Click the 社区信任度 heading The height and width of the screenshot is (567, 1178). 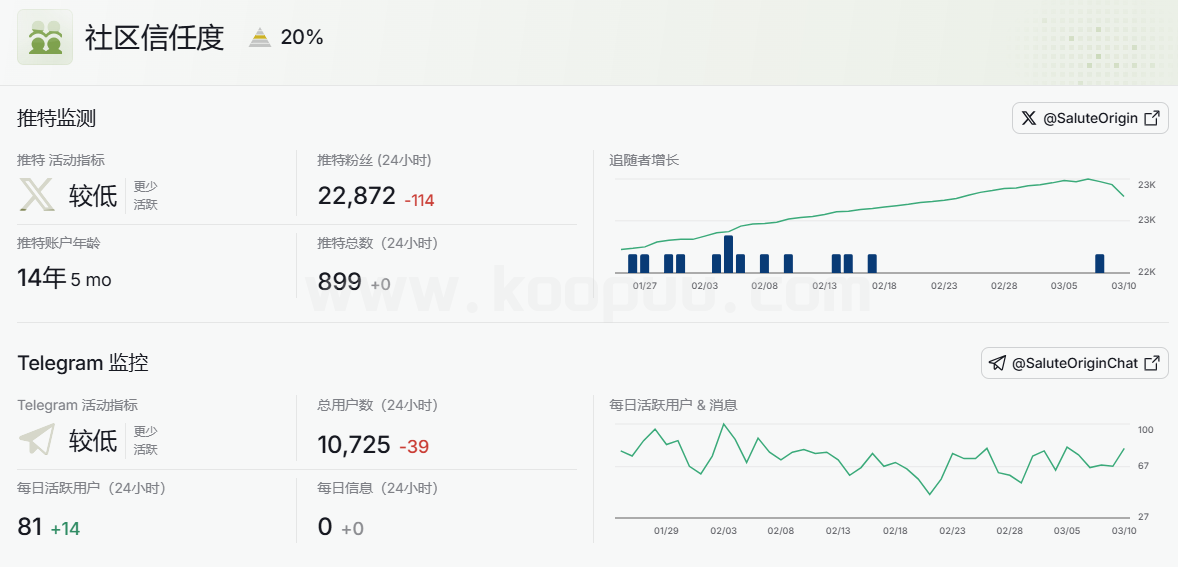[155, 38]
